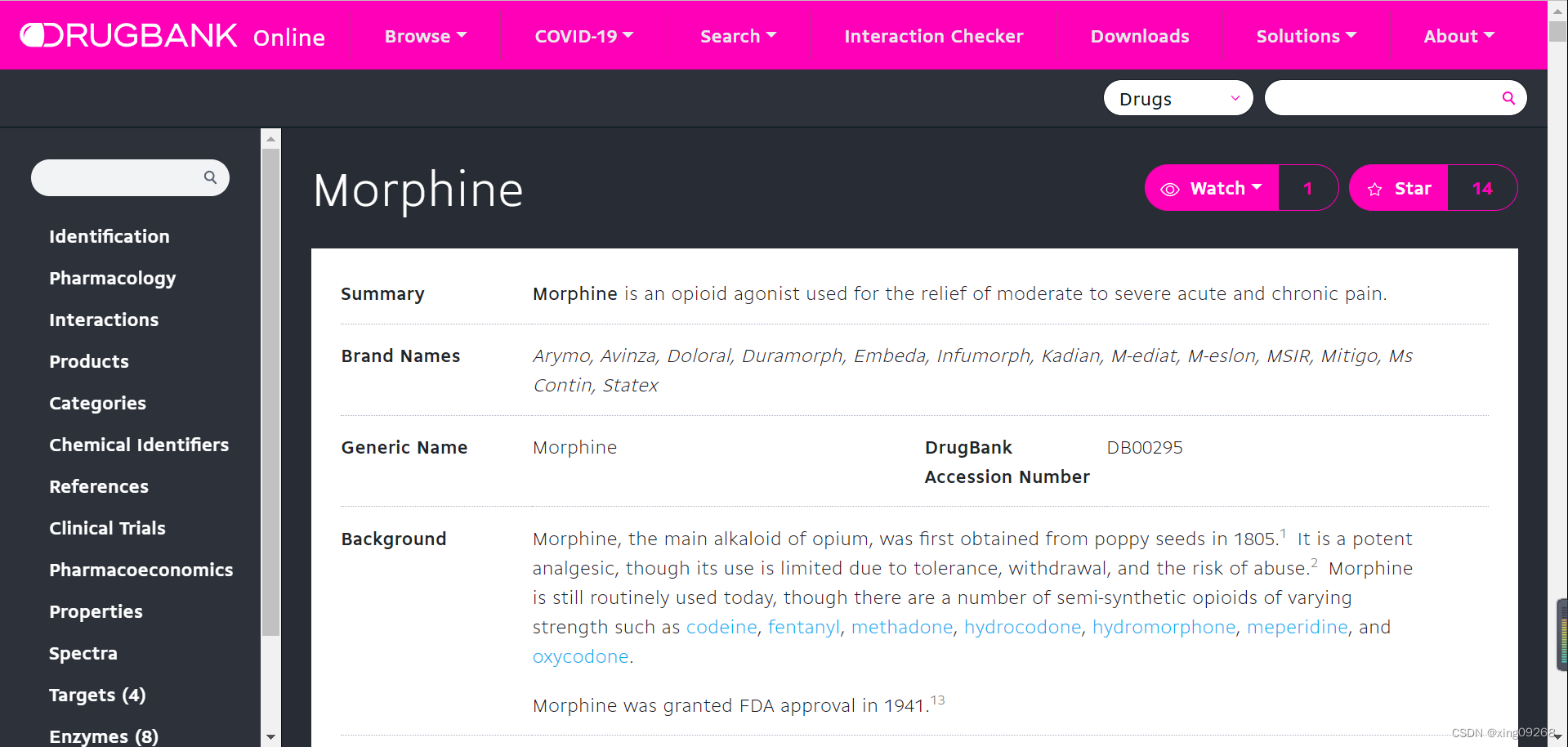Click the eye icon on Watch button

1170,189
